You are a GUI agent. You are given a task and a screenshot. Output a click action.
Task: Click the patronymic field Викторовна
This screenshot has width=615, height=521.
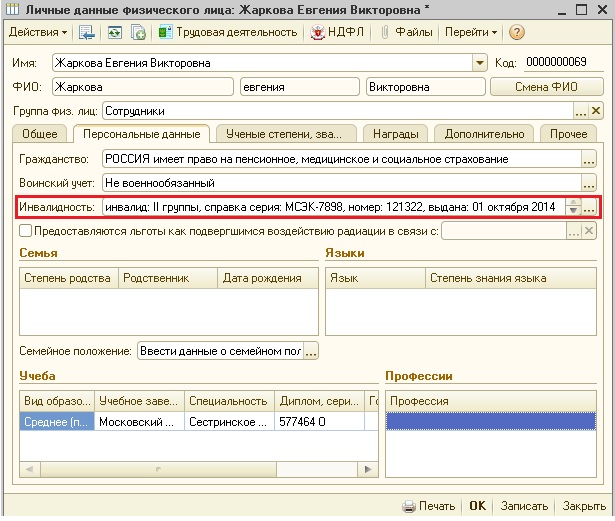[426, 87]
